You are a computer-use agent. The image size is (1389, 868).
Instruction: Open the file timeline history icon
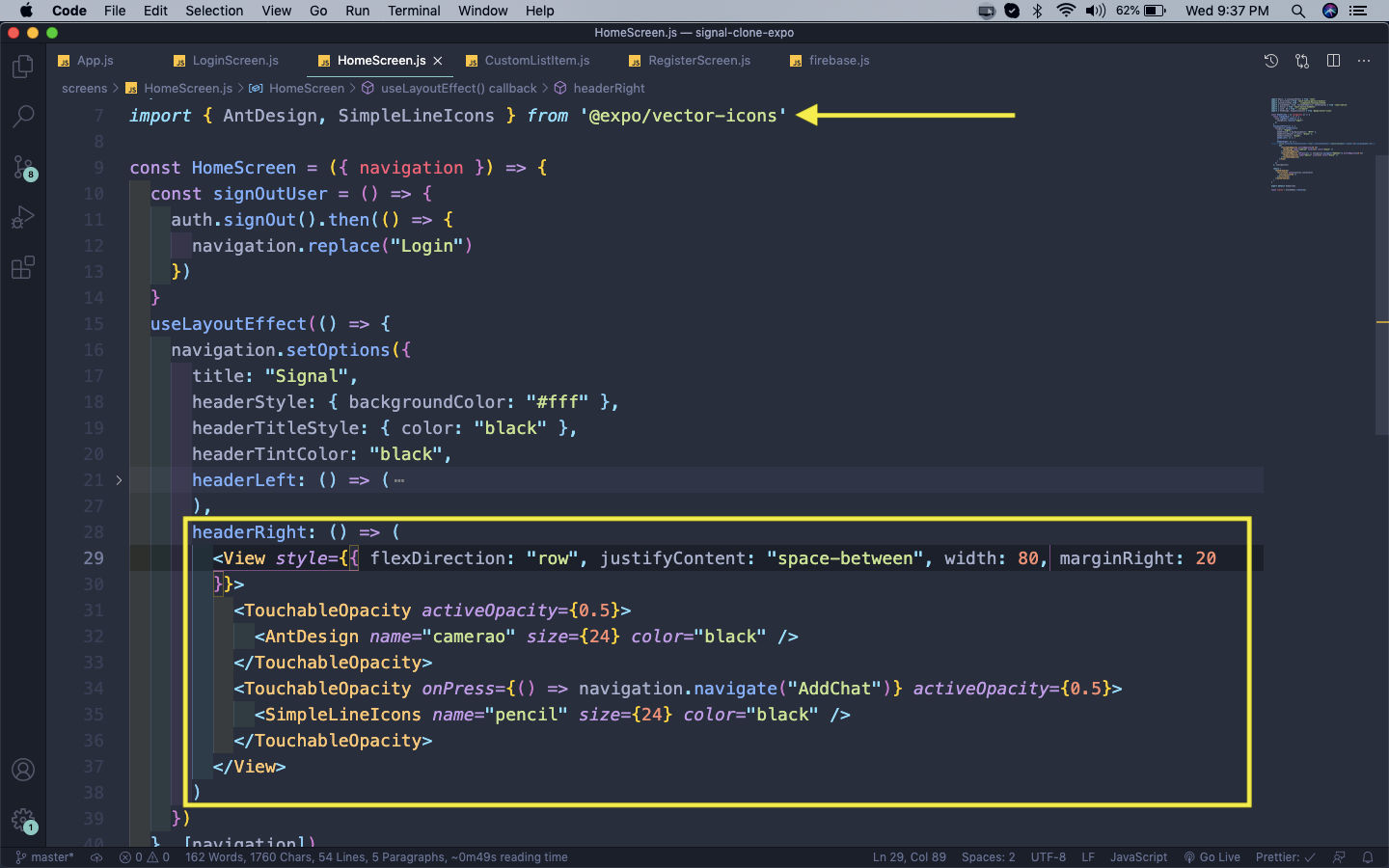[1271, 61]
